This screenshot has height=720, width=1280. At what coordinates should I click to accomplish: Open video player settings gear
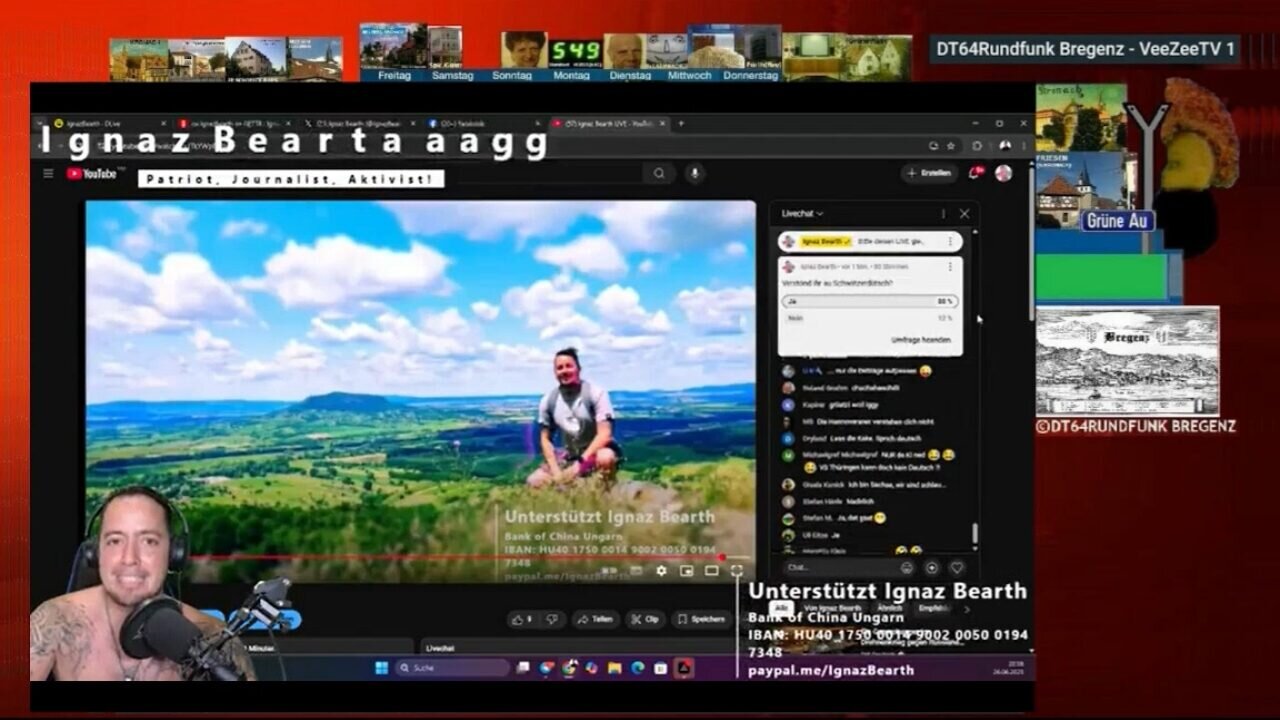tap(661, 571)
